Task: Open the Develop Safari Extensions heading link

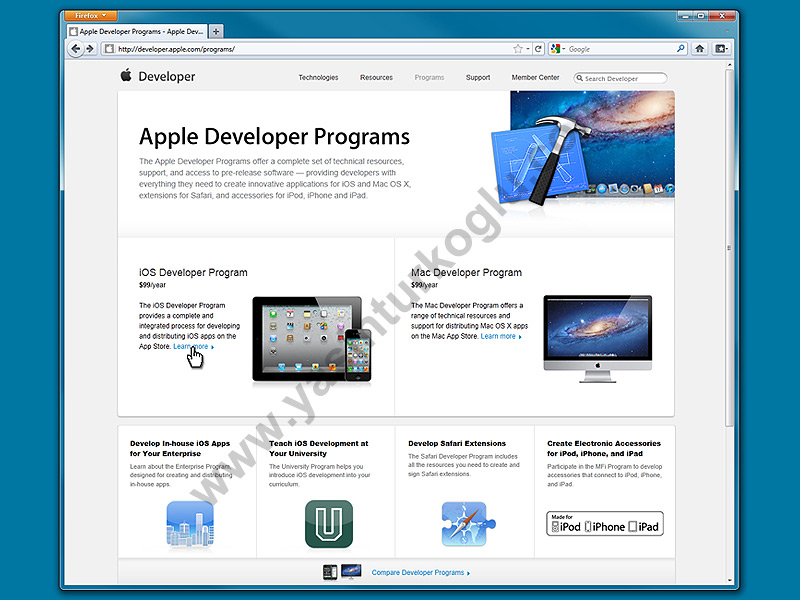Action: coord(457,443)
